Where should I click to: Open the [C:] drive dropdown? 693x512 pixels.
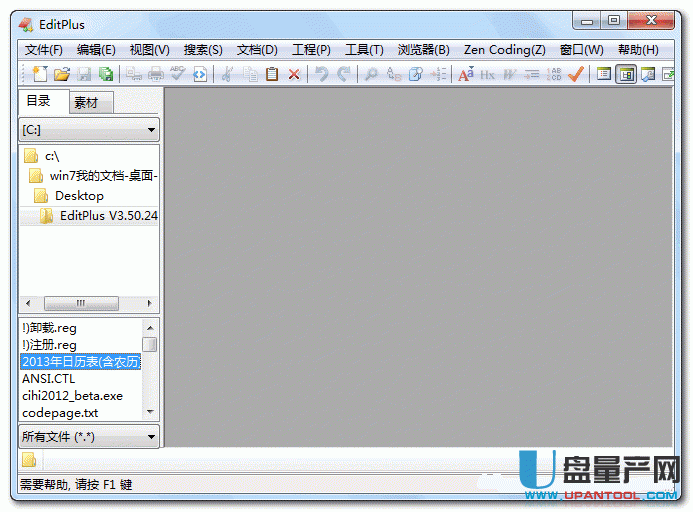point(89,130)
